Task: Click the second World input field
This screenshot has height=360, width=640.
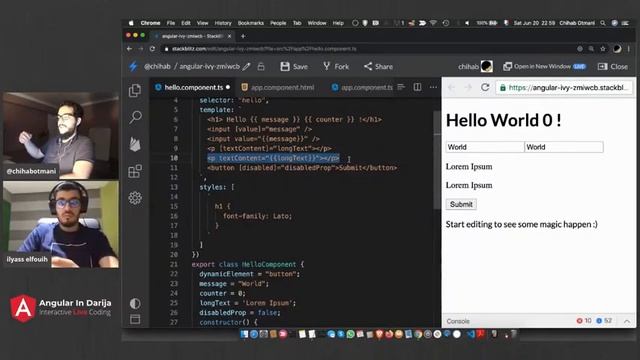Action: click(564, 147)
